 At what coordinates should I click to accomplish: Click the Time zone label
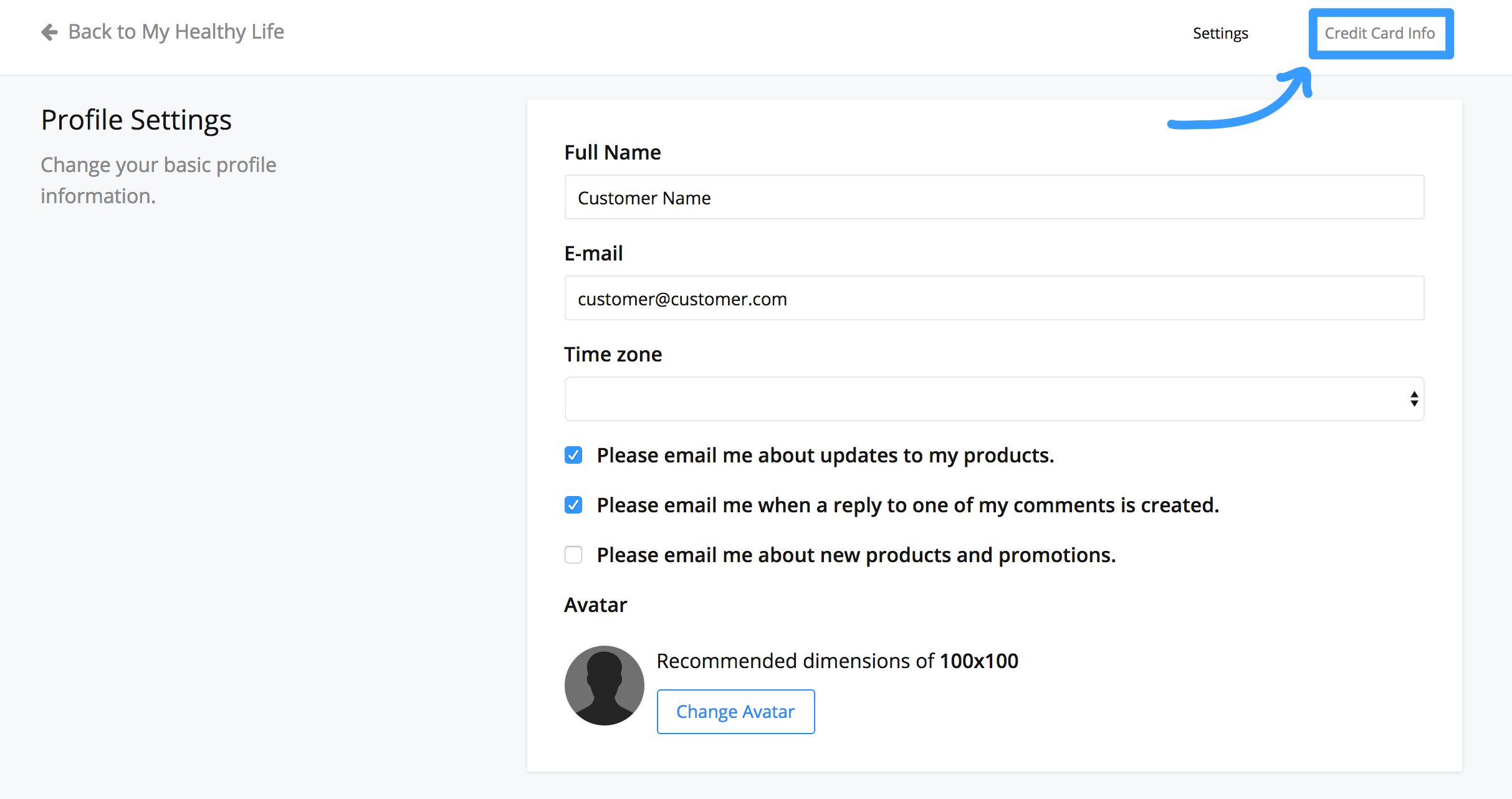(613, 354)
